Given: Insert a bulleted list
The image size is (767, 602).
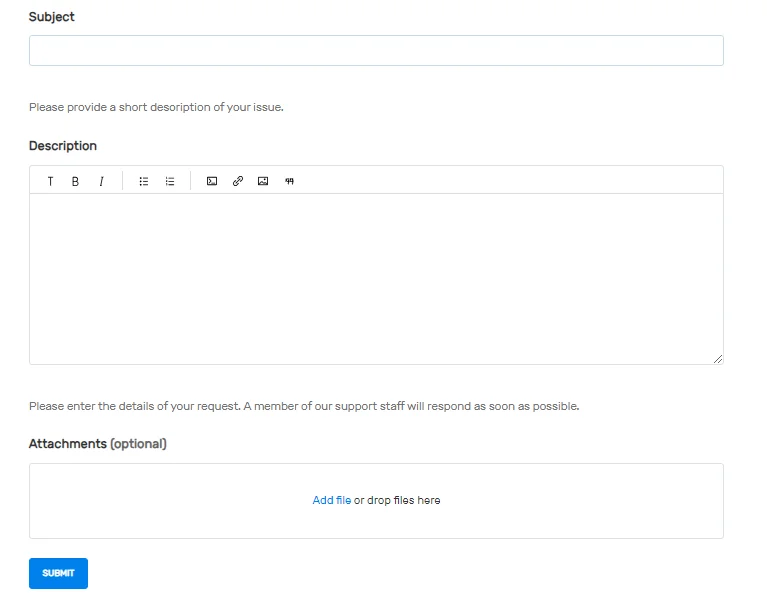Looking at the screenshot, I should pos(144,181).
